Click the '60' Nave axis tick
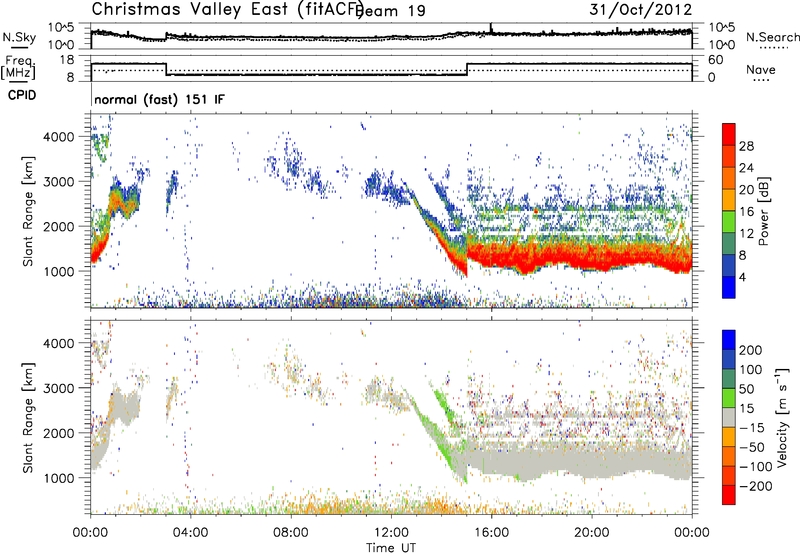The height and width of the screenshot is (554, 800). [716, 60]
